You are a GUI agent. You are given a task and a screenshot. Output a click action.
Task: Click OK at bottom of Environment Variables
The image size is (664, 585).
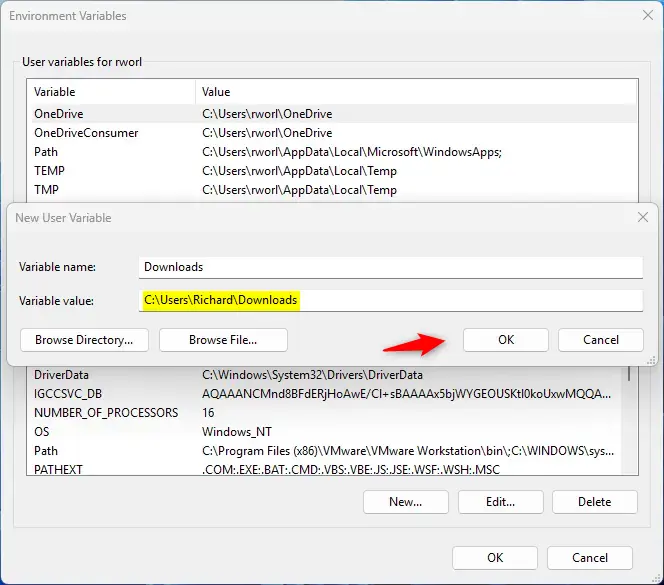(495, 557)
